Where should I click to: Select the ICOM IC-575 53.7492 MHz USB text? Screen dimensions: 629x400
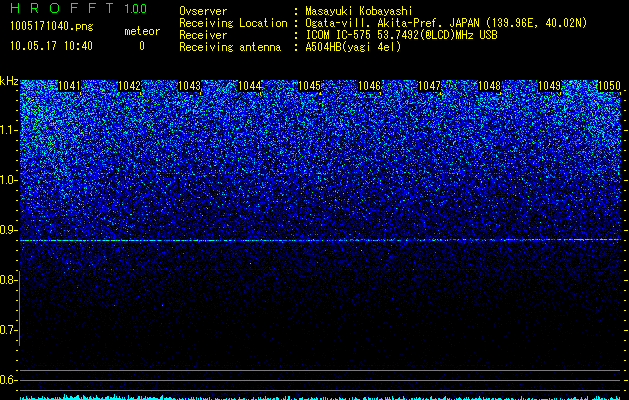click(x=401, y=35)
